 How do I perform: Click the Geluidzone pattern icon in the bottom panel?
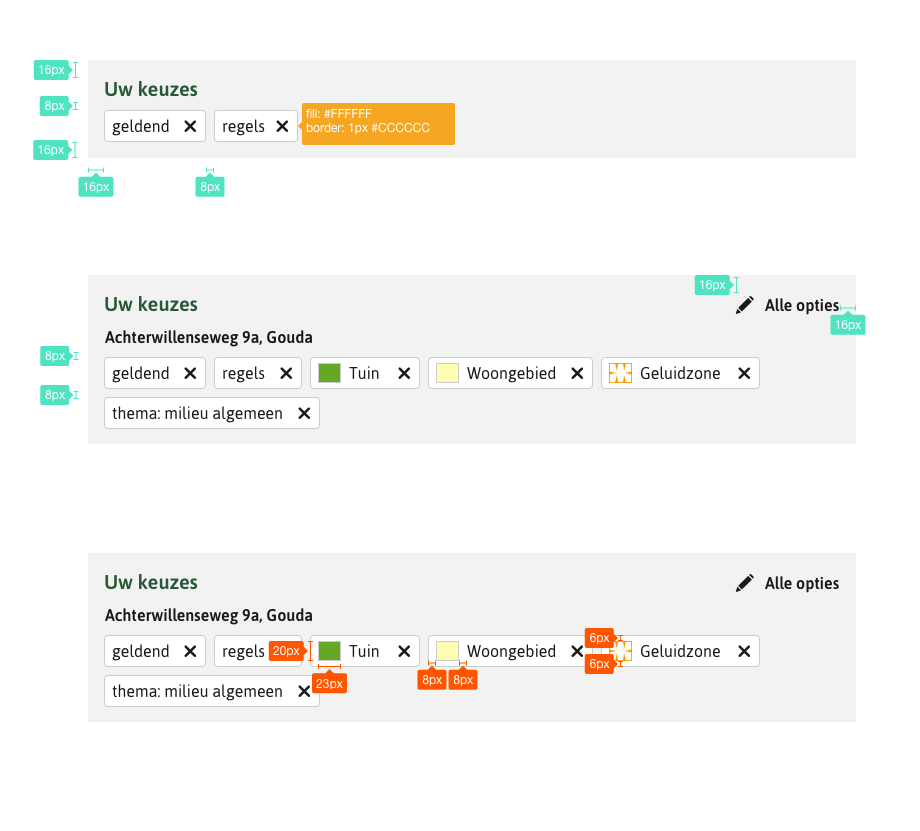621,651
